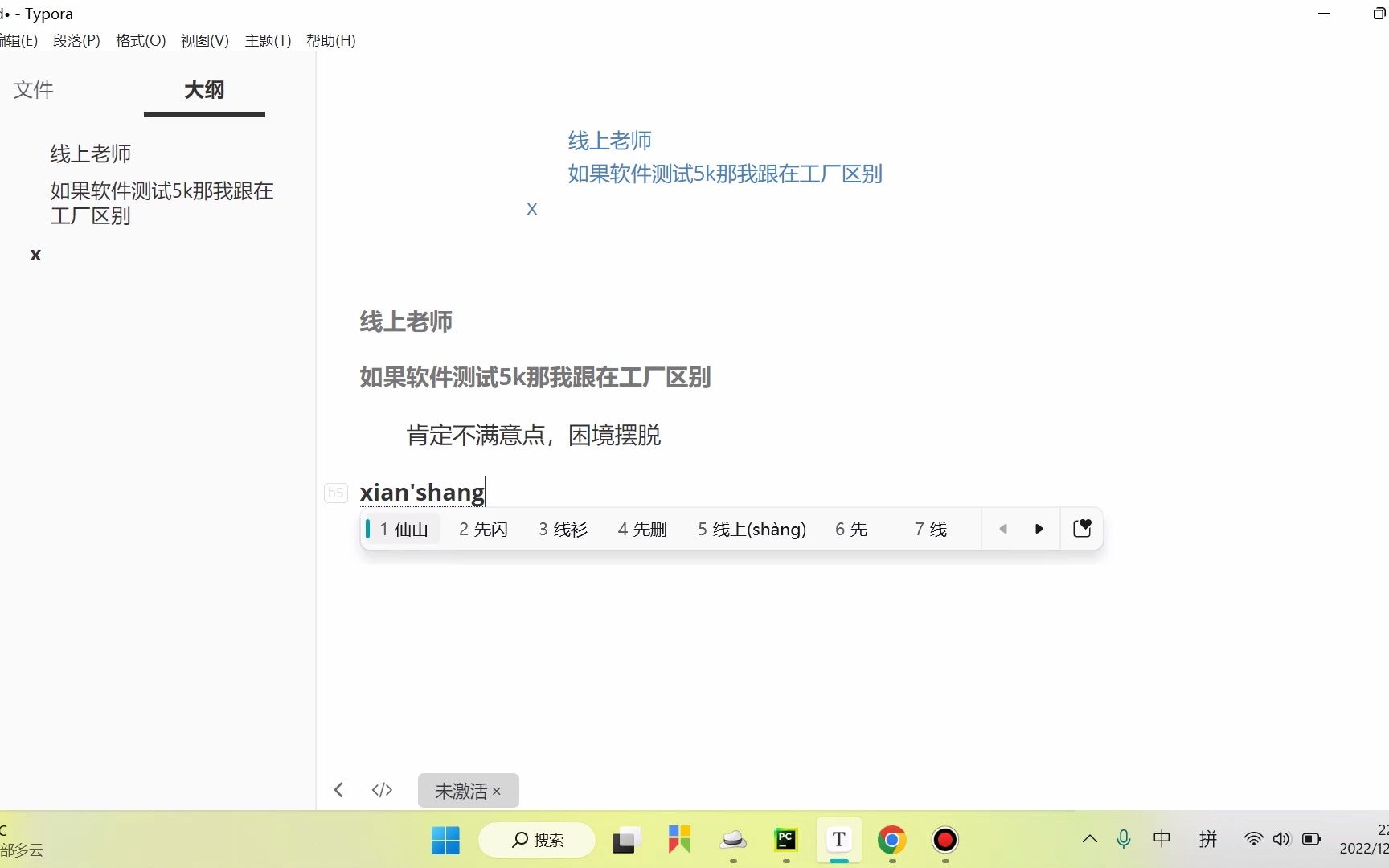Choose IME candidate 5 线上(shàng)

click(752, 529)
